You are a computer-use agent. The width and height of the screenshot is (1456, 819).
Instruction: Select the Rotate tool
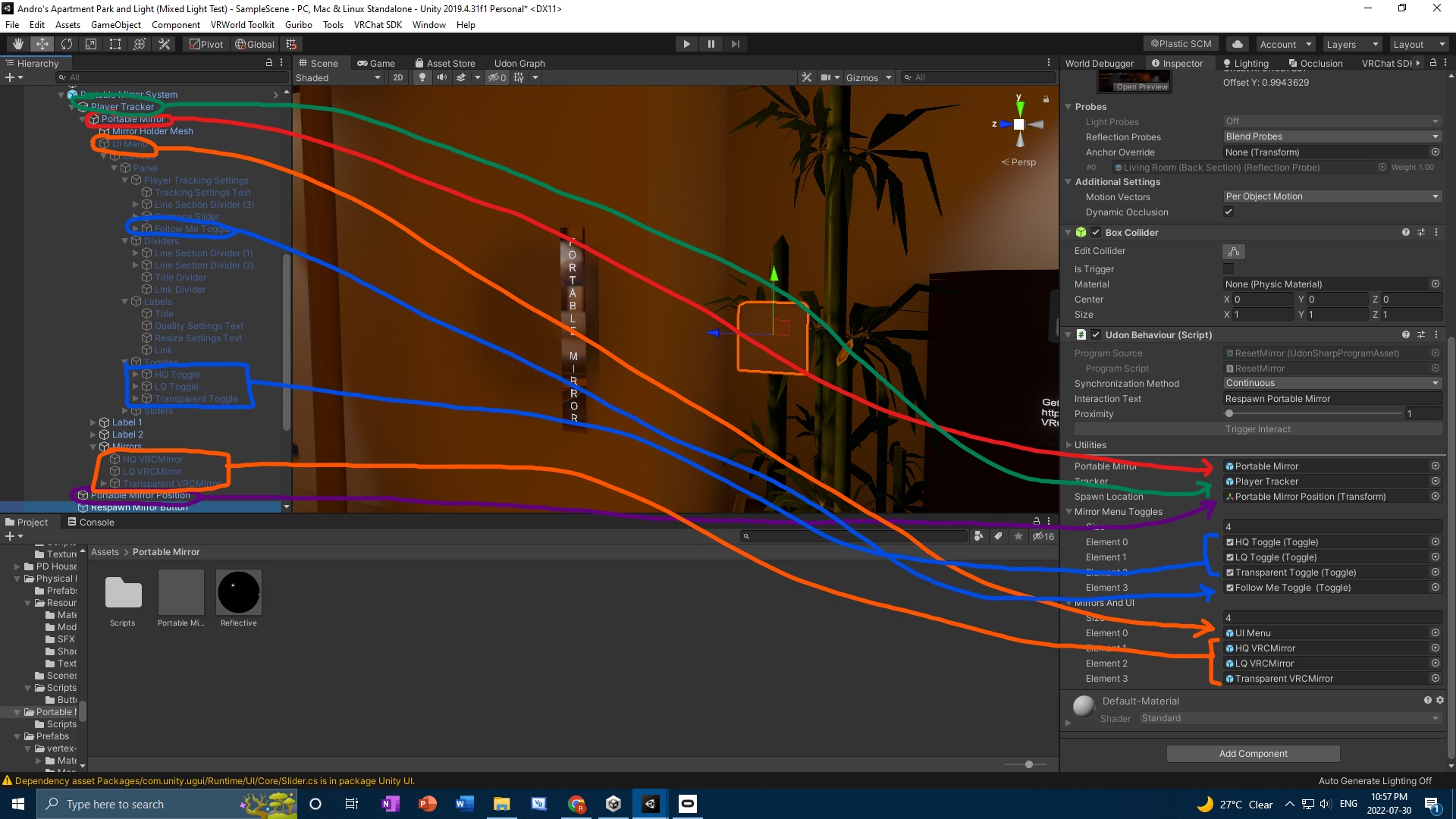pyautogui.click(x=67, y=43)
